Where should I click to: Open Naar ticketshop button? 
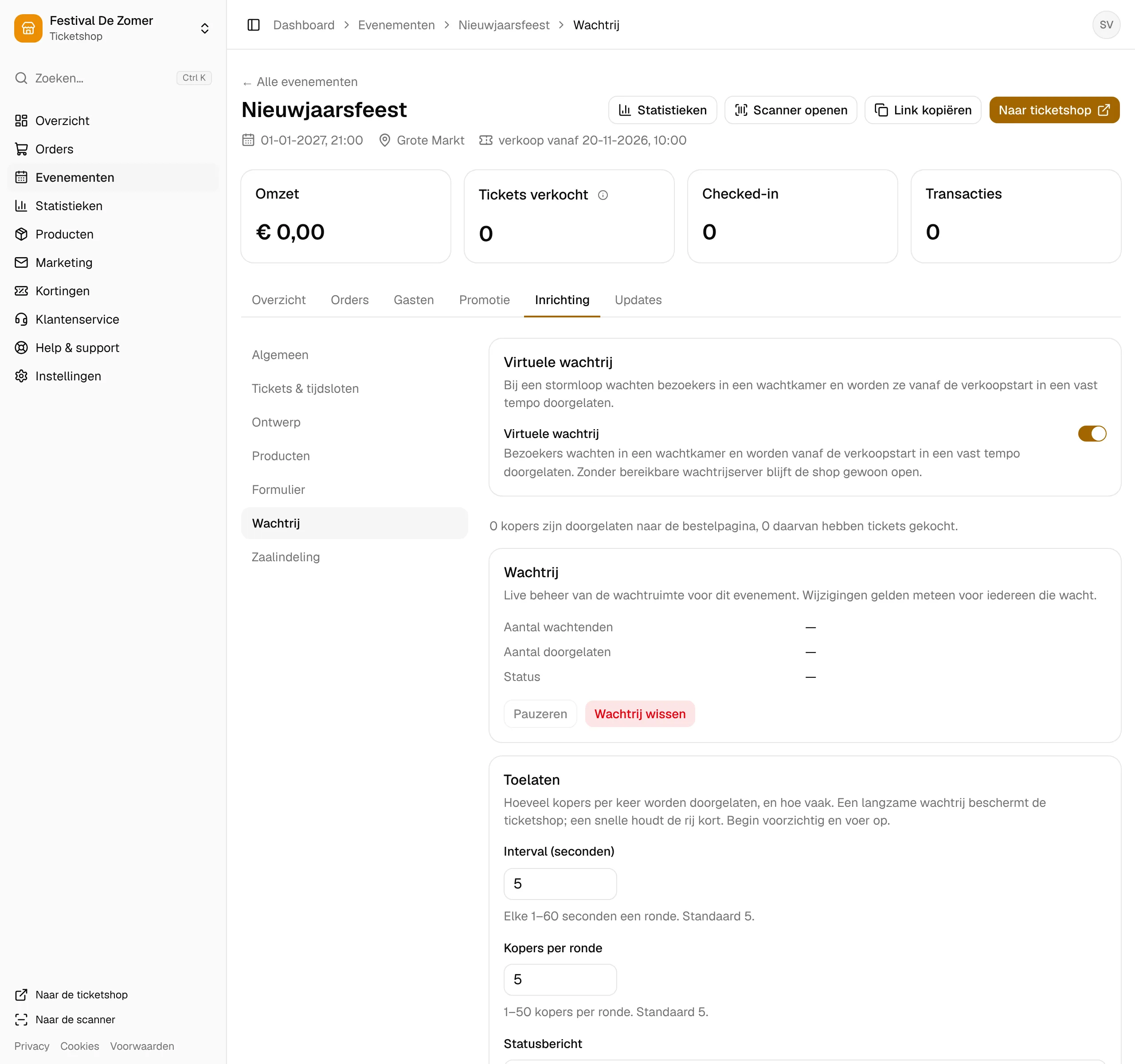[x=1054, y=110]
